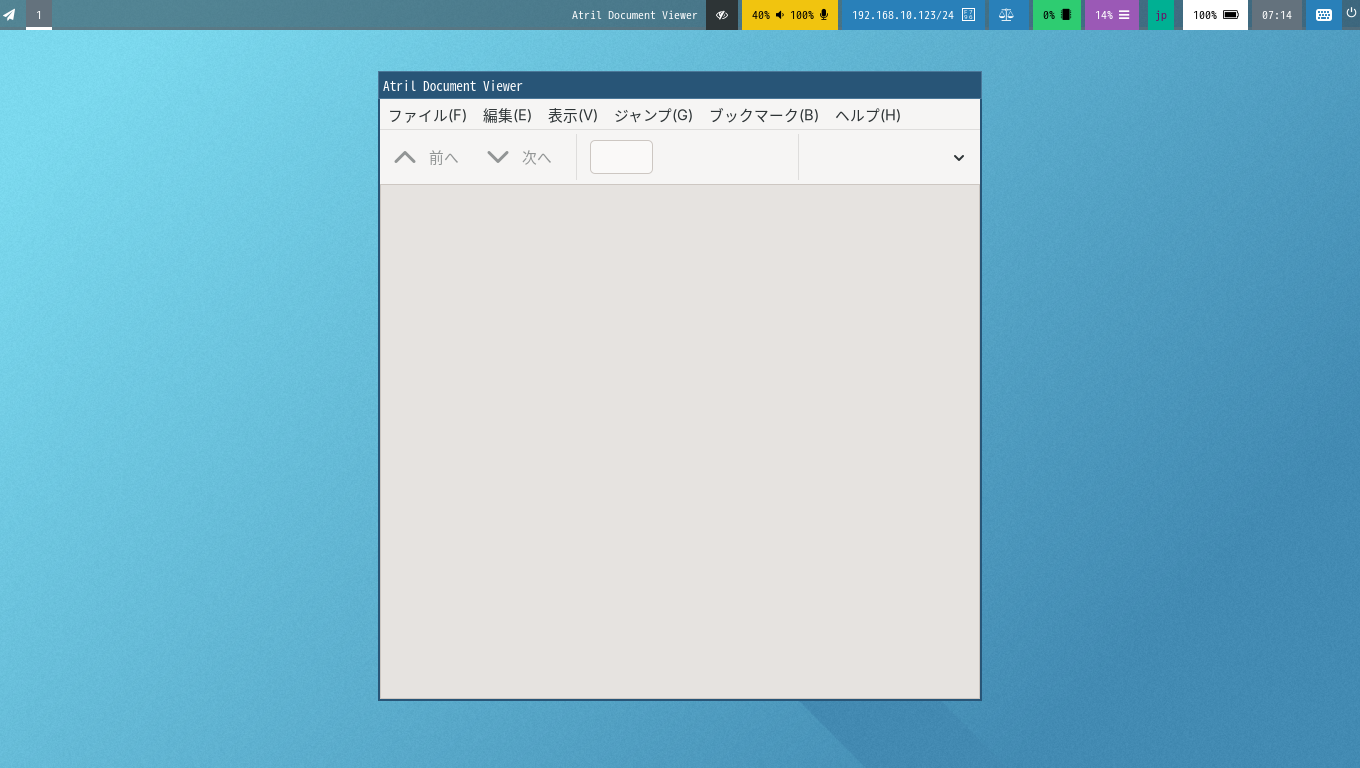Screen dimensions: 1360x768
Task: Click the memory usage bars icon
Action: pyautogui.click(x=1124, y=15)
